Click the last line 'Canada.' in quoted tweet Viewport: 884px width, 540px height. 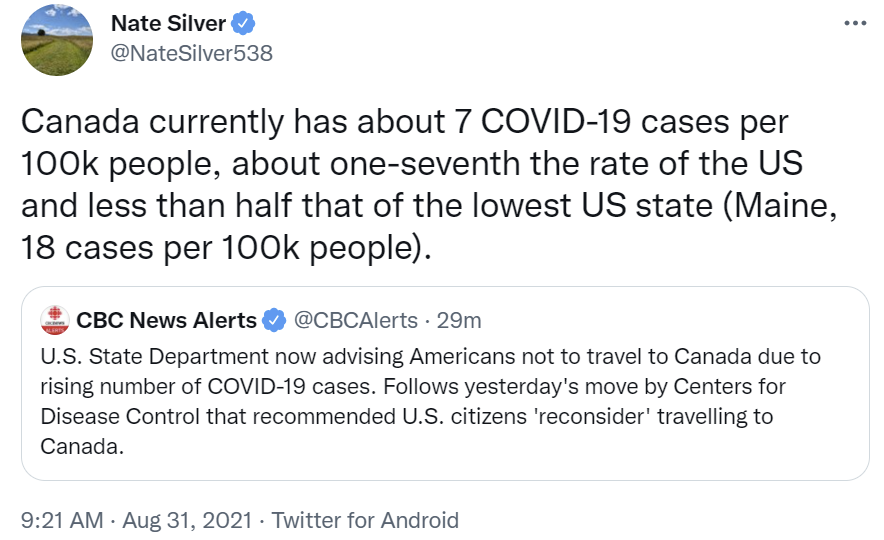click(x=82, y=446)
